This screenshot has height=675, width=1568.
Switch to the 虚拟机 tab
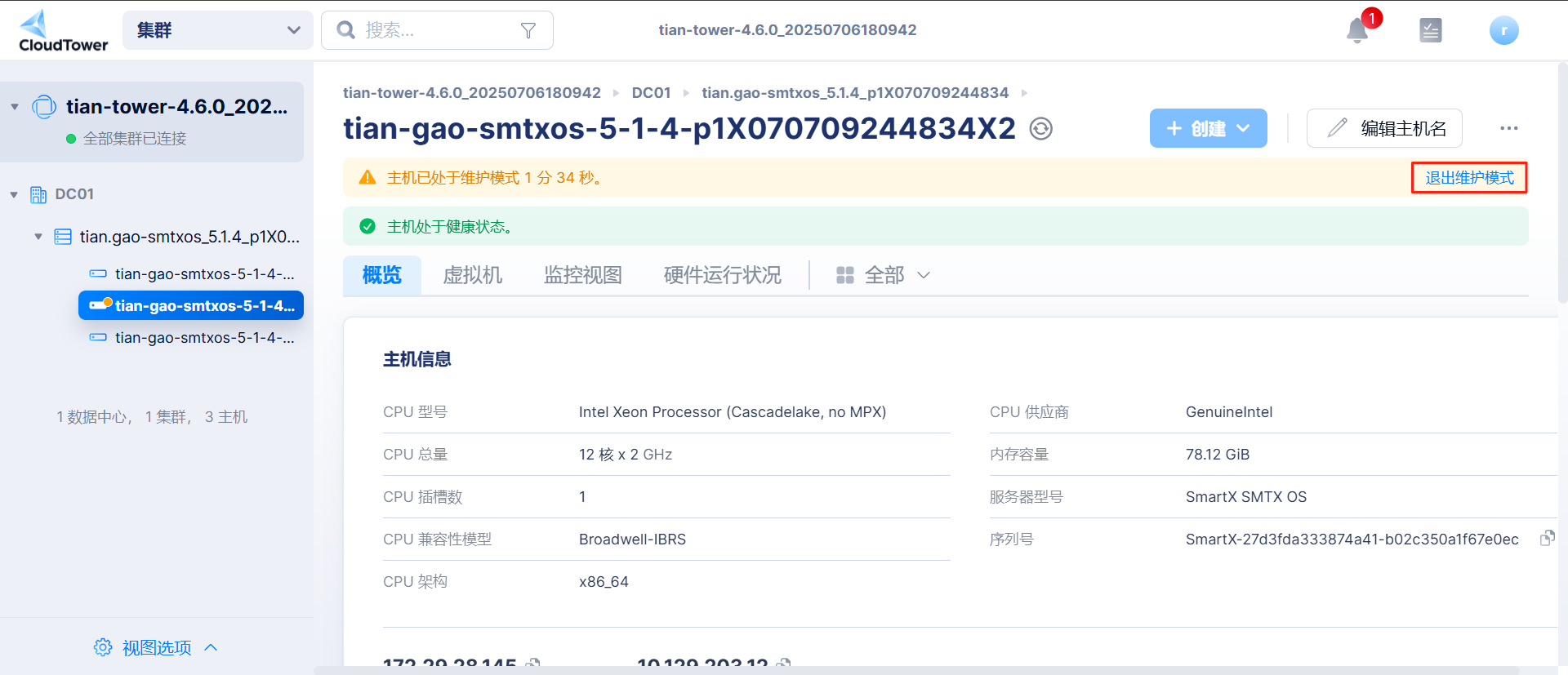coord(472,275)
